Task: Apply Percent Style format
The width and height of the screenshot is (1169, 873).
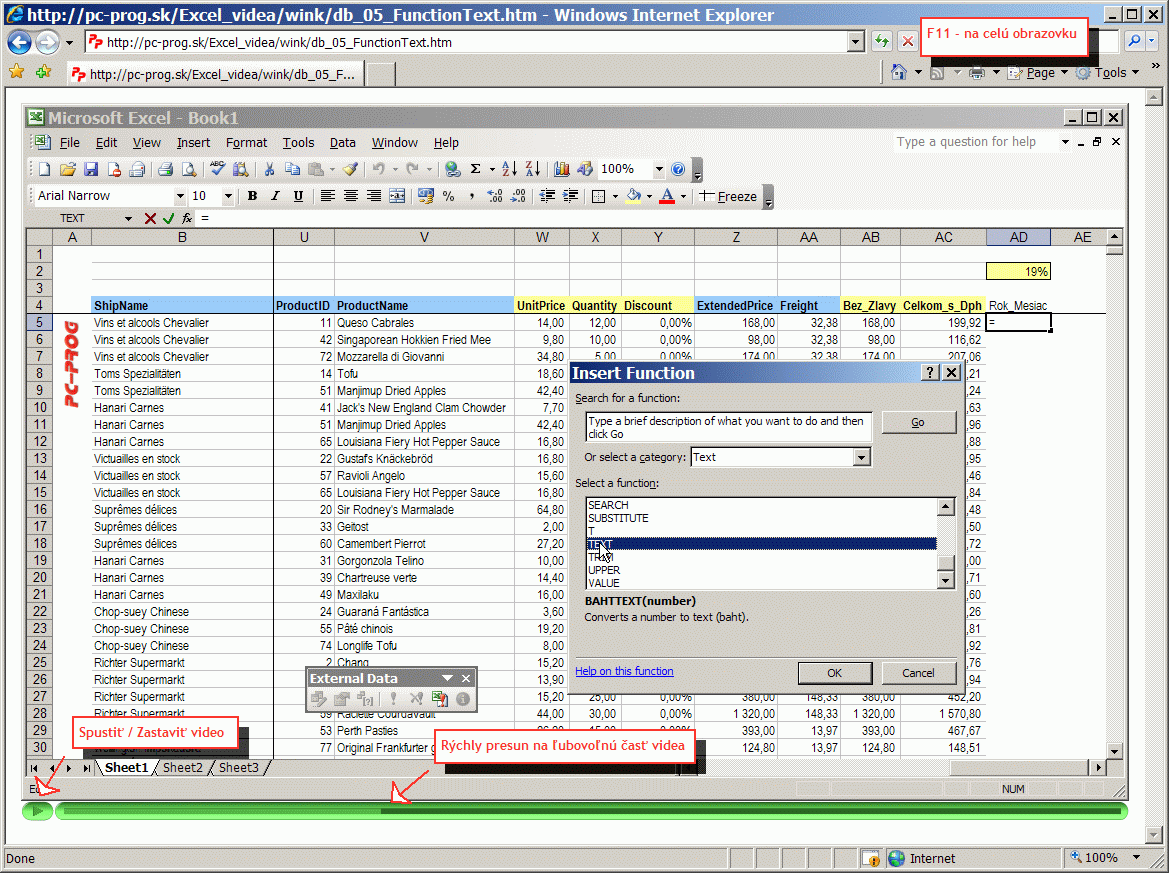Action: [448, 196]
